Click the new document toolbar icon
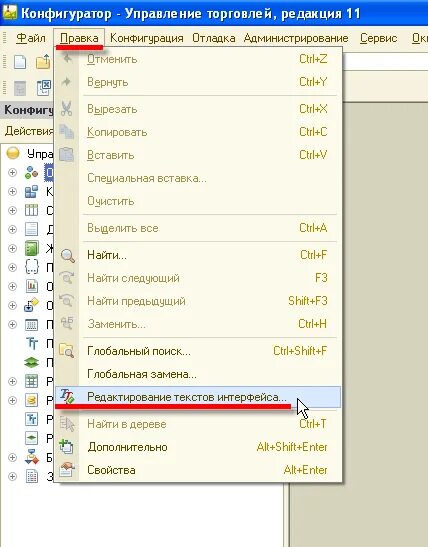The height and width of the screenshot is (547, 428). 20,62
